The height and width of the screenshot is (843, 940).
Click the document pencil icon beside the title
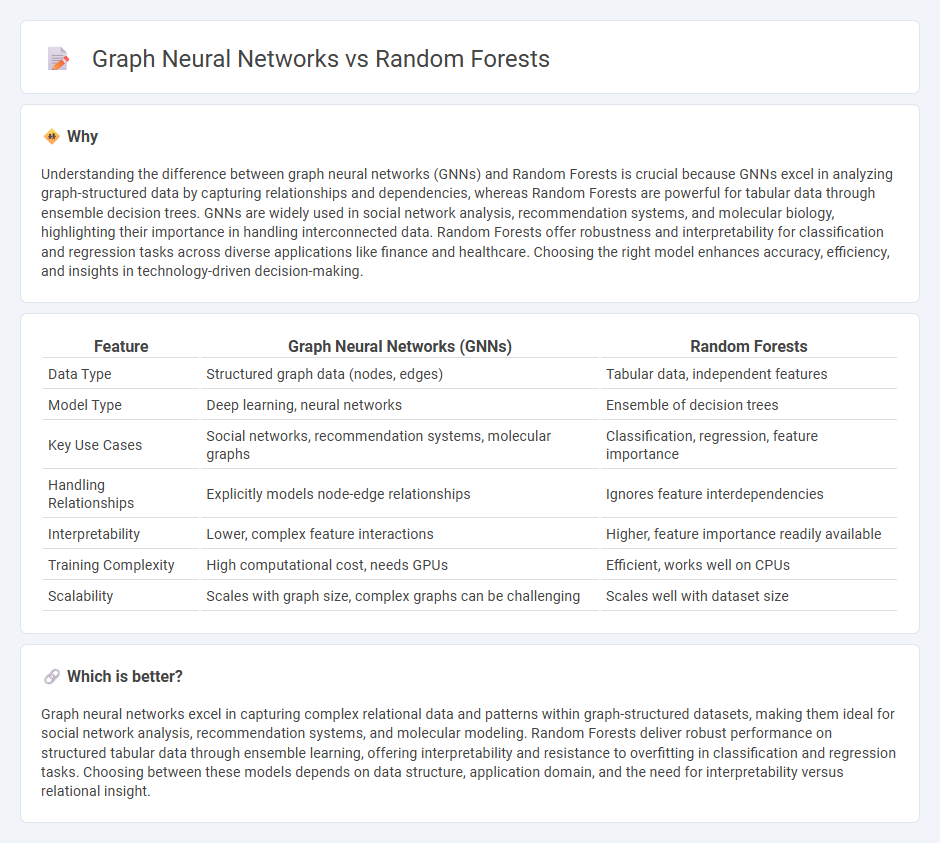point(58,59)
